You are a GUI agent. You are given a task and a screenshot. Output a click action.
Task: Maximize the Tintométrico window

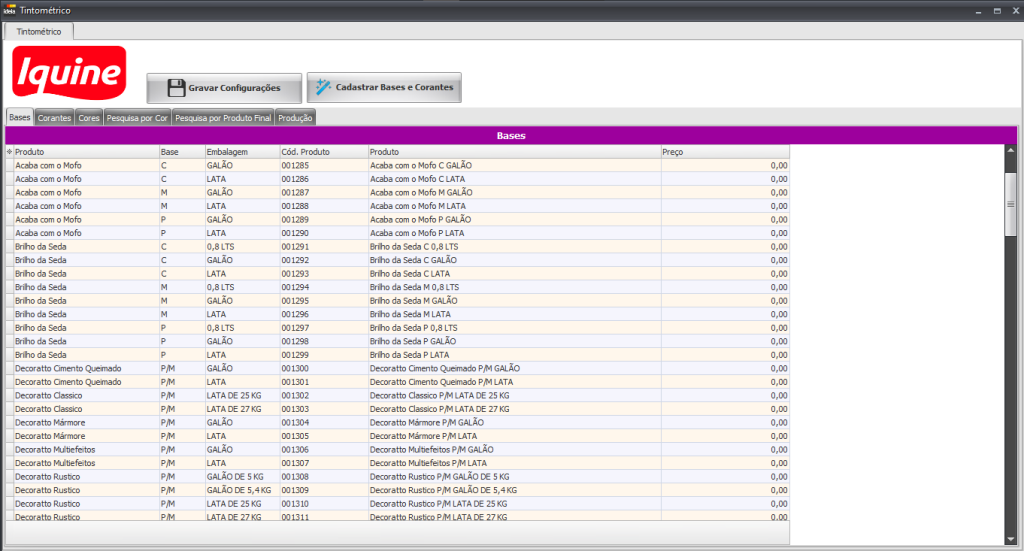coord(997,9)
